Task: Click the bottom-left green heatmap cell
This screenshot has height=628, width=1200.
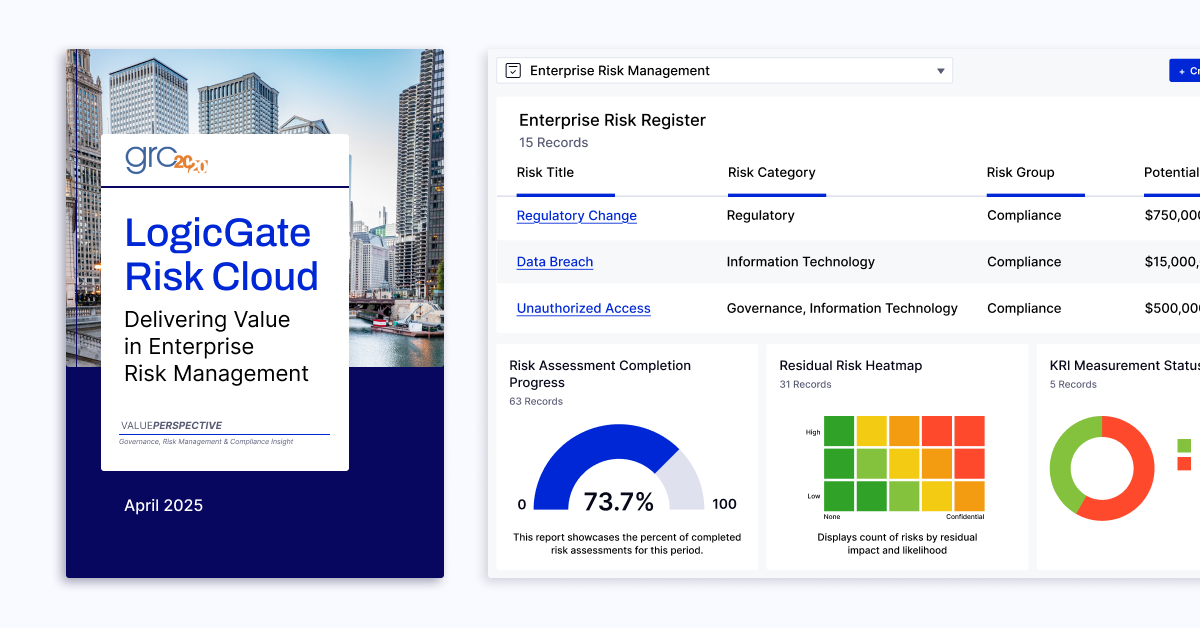Action: click(839, 496)
